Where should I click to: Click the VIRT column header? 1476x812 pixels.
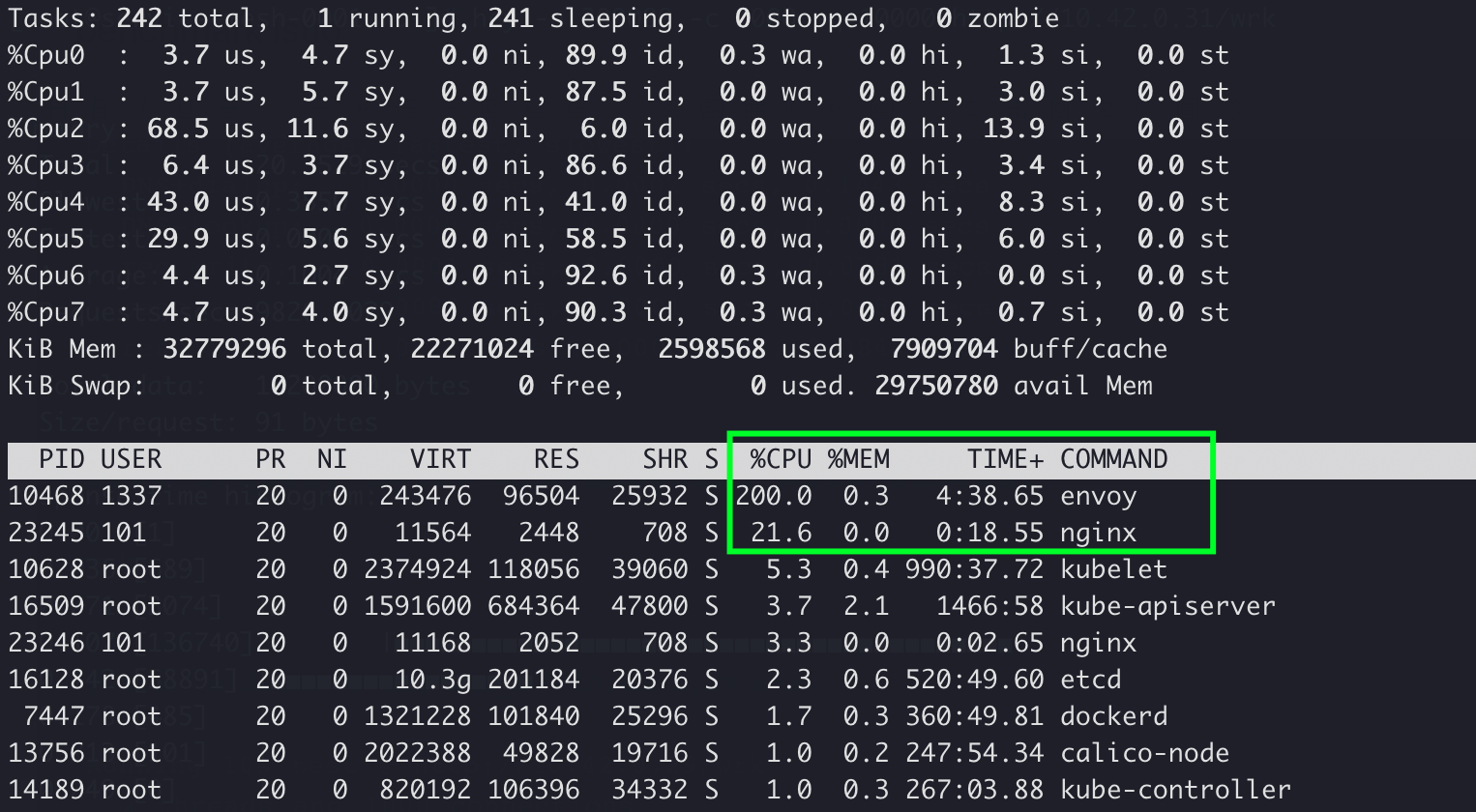point(440,459)
